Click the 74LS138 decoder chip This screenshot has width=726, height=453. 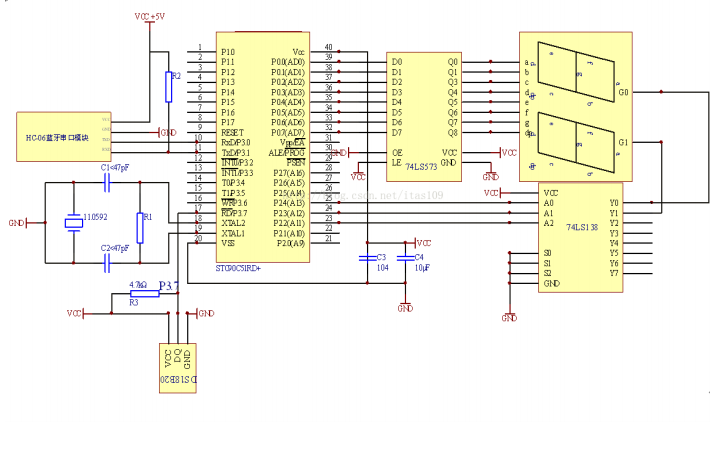580,238
